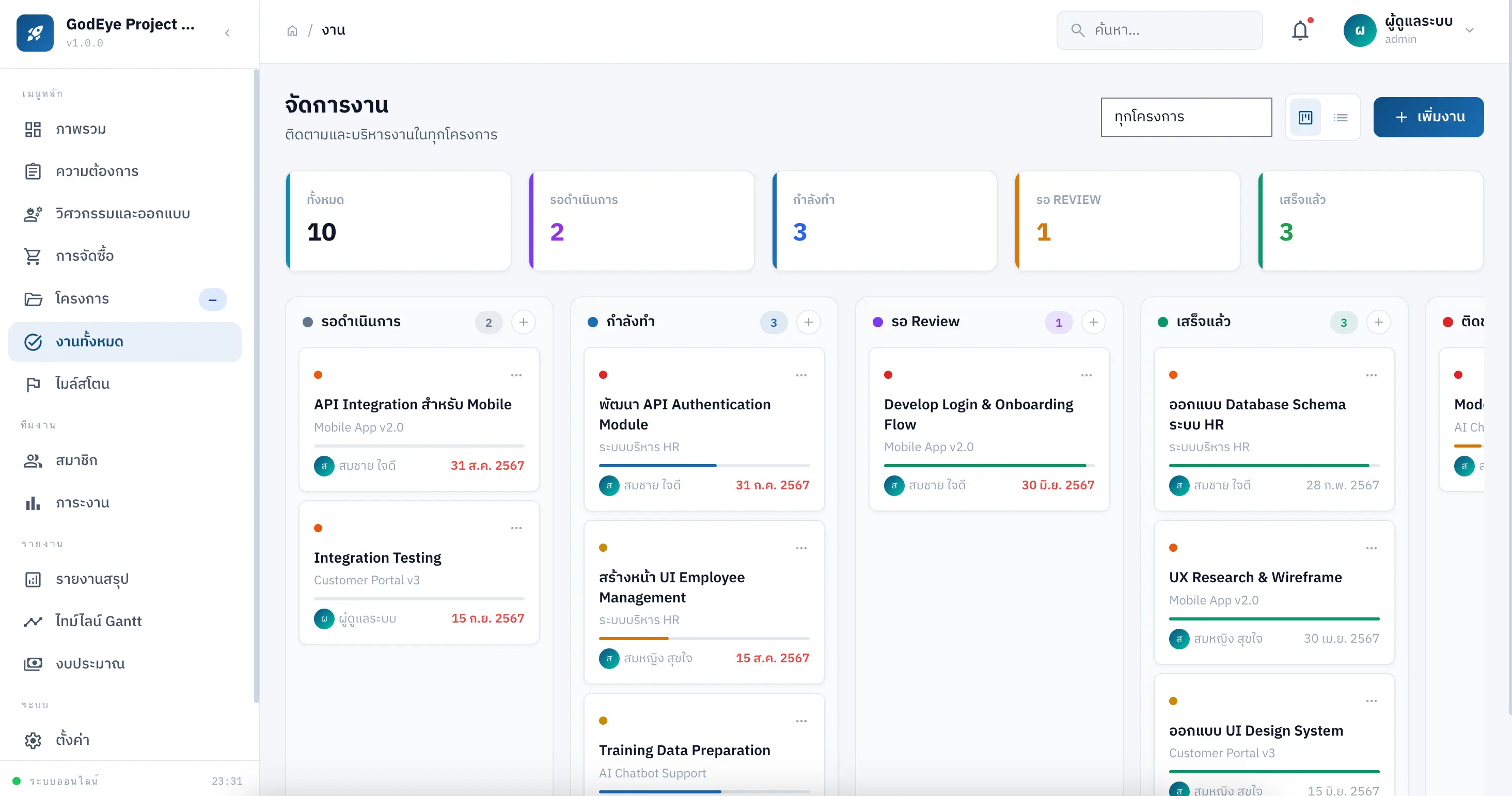The width and height of the screenshot is (1512, 796).
Task: Open the notifications bell
Action: point(1300,30)
